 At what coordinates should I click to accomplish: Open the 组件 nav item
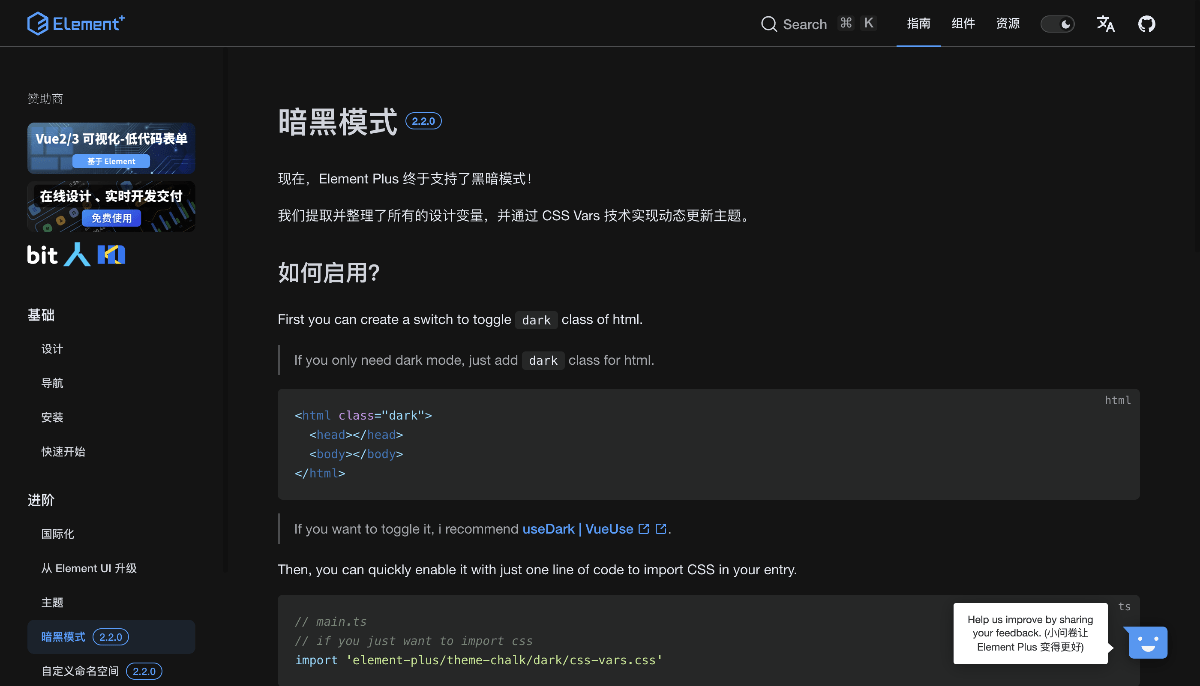[963, 23]
